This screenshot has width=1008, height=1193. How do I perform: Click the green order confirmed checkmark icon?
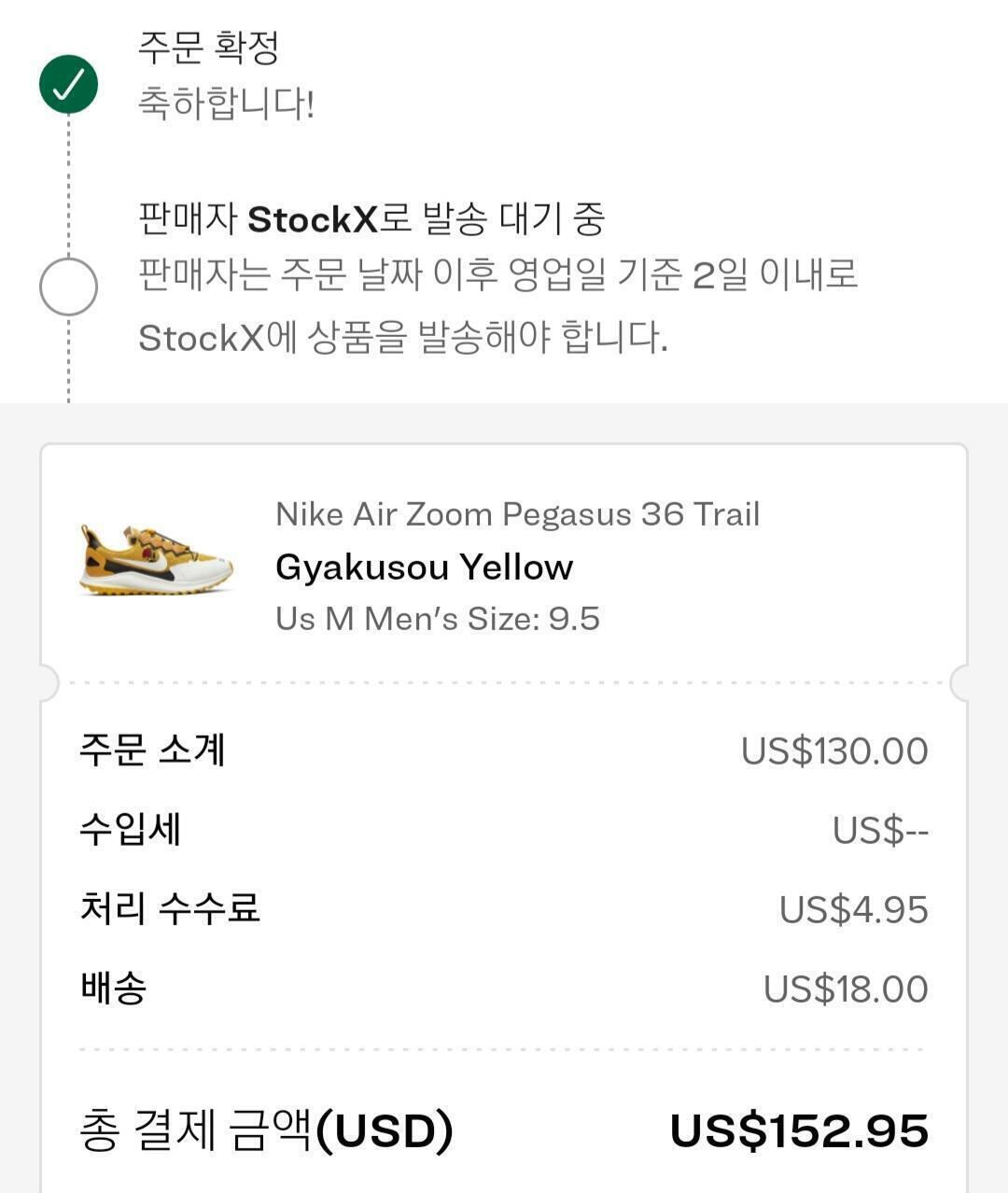68,85
